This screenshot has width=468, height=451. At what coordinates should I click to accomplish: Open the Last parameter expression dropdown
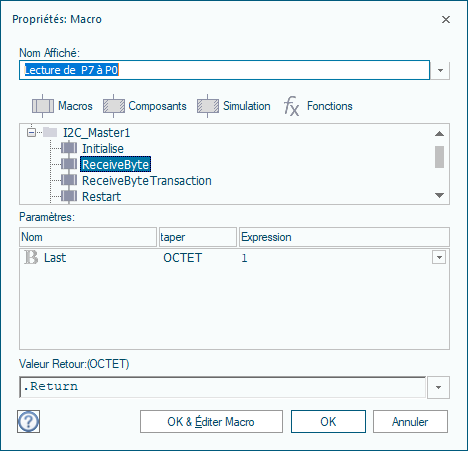point(439,257)
